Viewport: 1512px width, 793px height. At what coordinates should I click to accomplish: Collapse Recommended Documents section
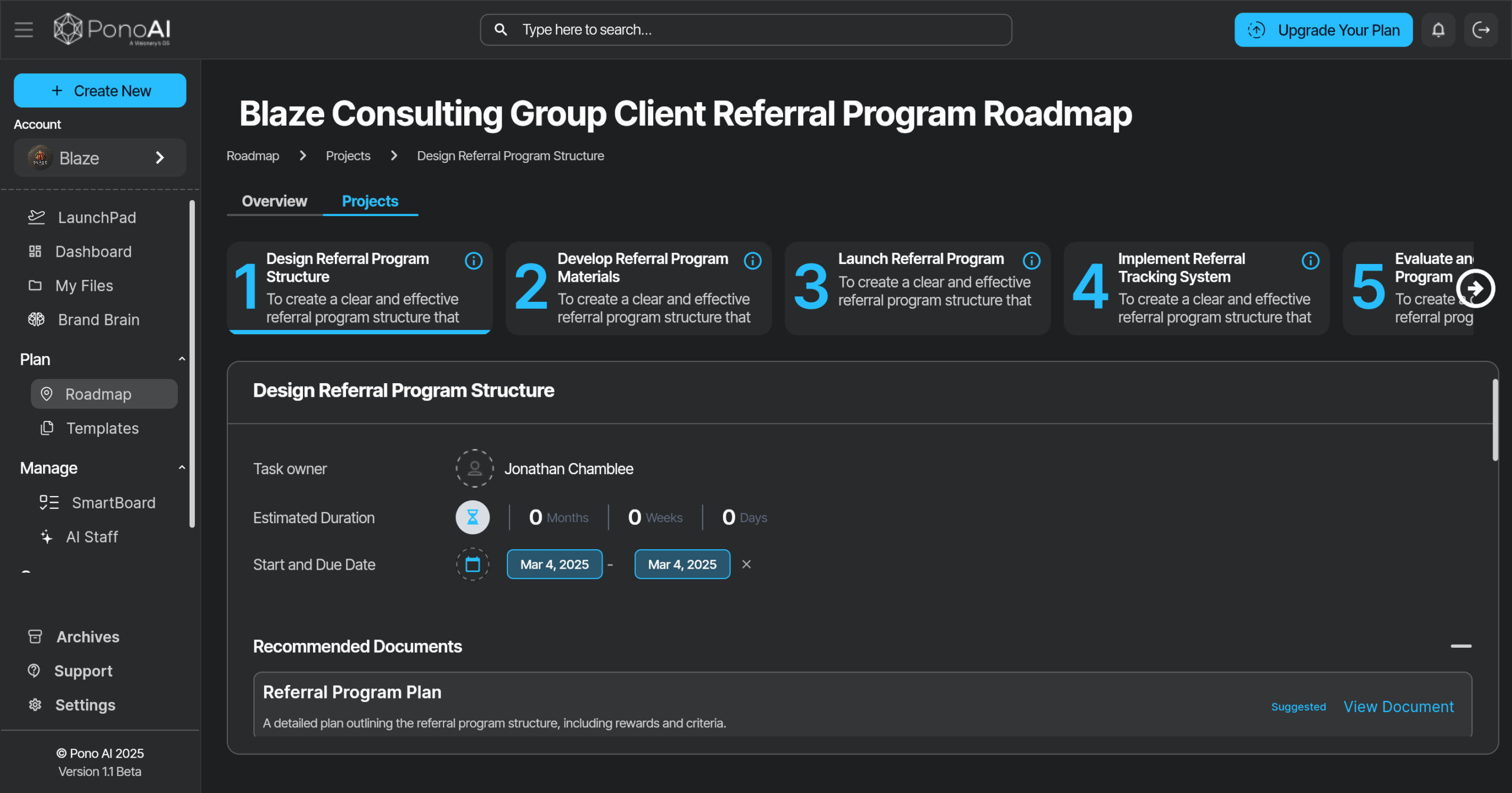[1461, 646]
